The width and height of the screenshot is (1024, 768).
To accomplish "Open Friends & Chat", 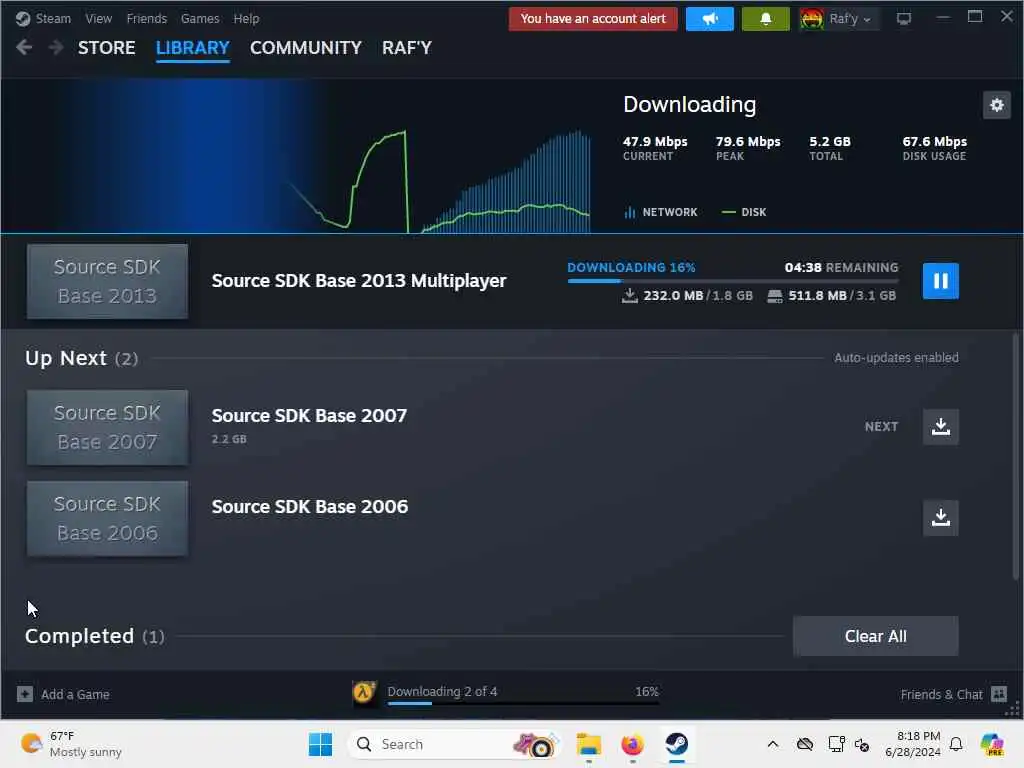I will coord(941,694).
